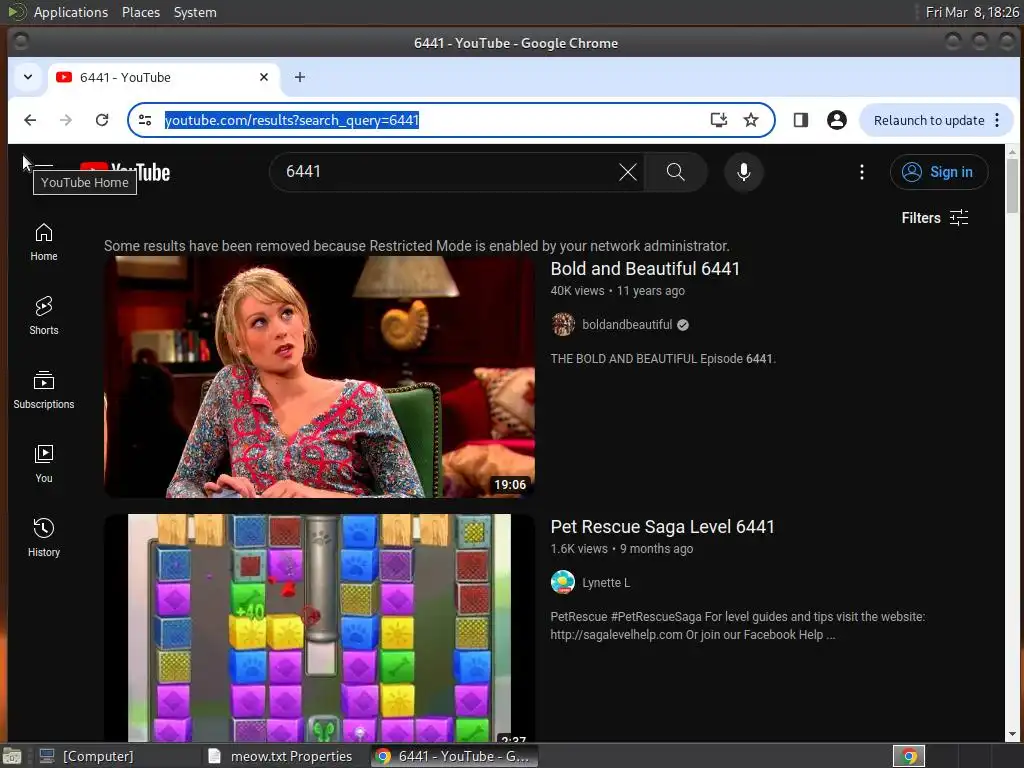Open boldandbeautiful channel avatar
Viewport: 1024px width, 768px height.
coord(563,325)
